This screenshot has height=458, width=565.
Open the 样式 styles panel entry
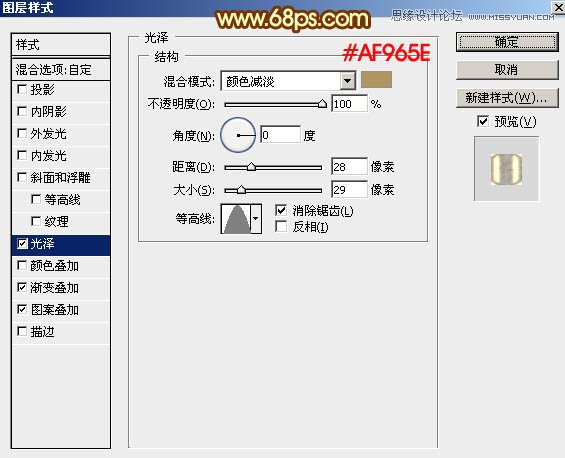(61, 45)
